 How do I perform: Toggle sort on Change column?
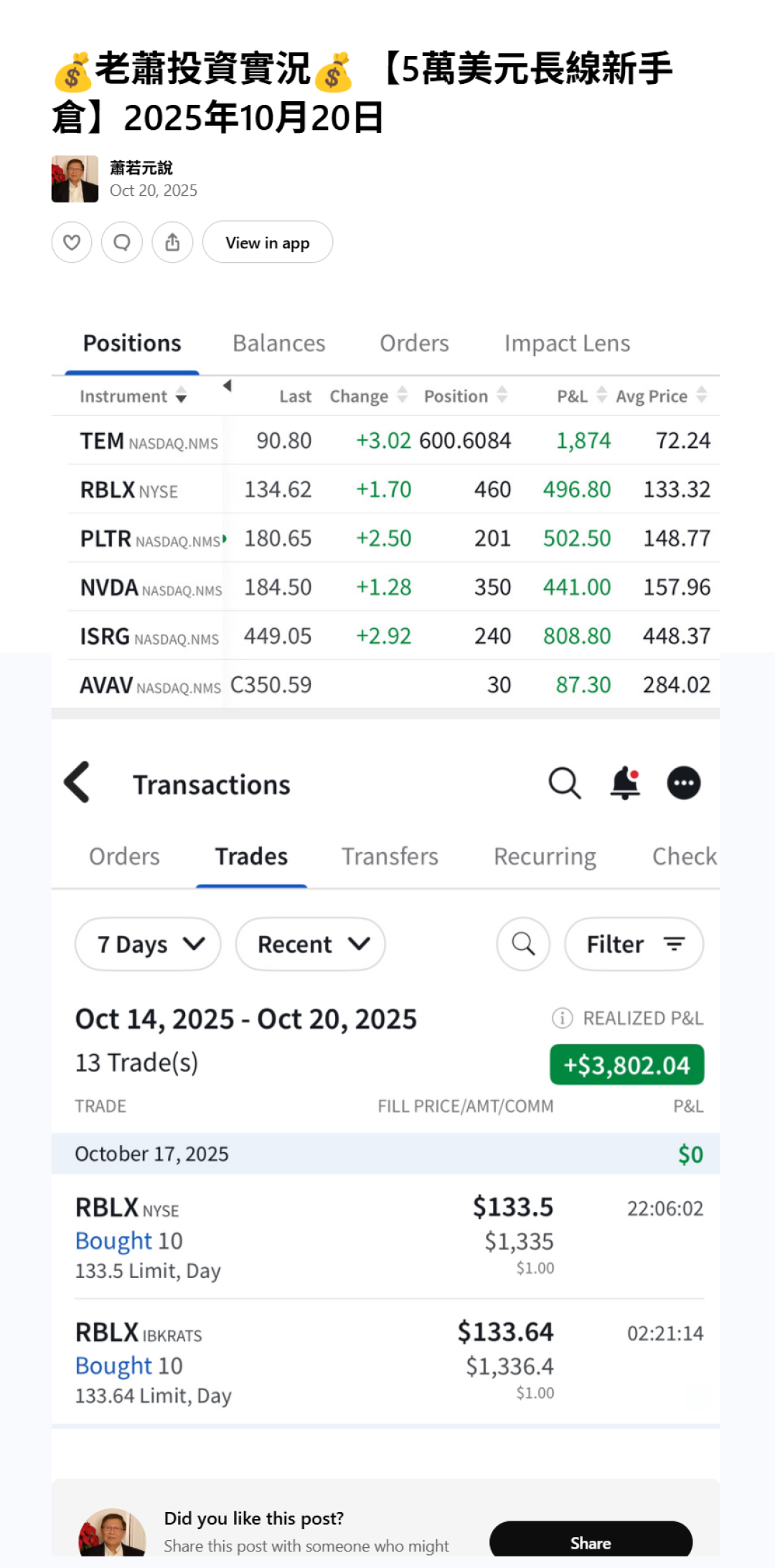point(402,396)
